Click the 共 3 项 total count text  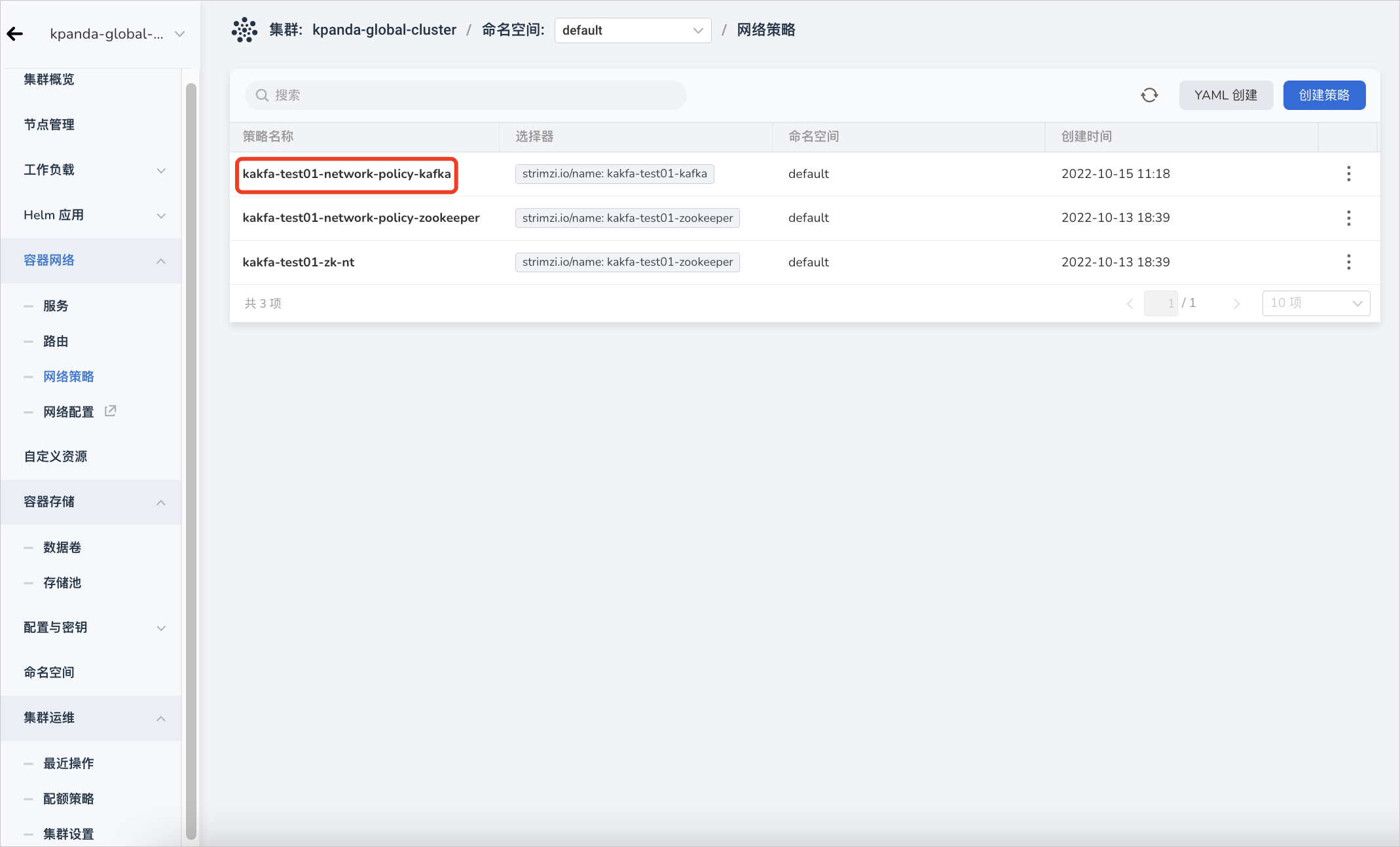(263, 303)
